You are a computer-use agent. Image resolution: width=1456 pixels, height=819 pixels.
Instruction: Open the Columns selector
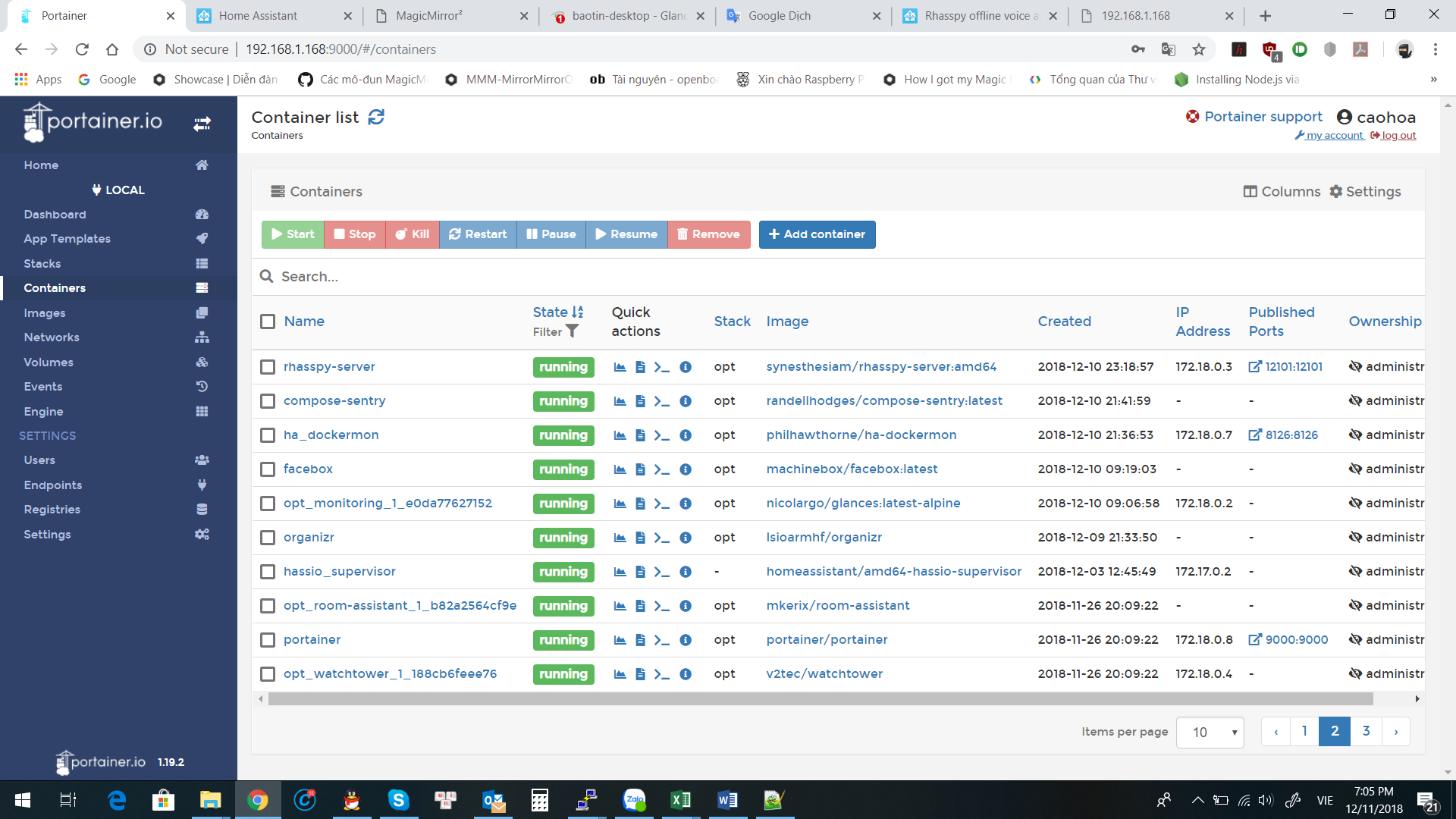[x=1282, y=191]
